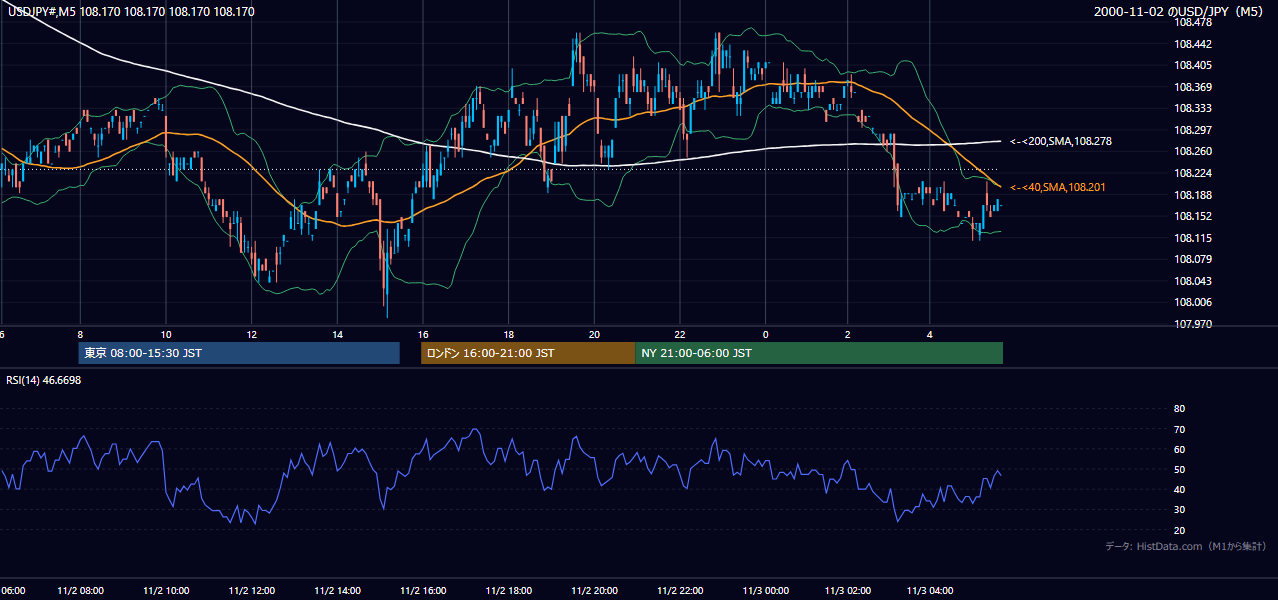1278x600 pixels.
Task: Click the RSI(14) 46.6698 indicator label
Action: coord(44,380)
